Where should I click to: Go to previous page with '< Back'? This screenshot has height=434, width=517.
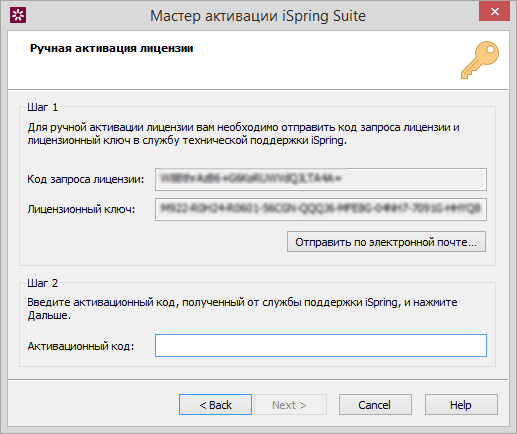215,405
